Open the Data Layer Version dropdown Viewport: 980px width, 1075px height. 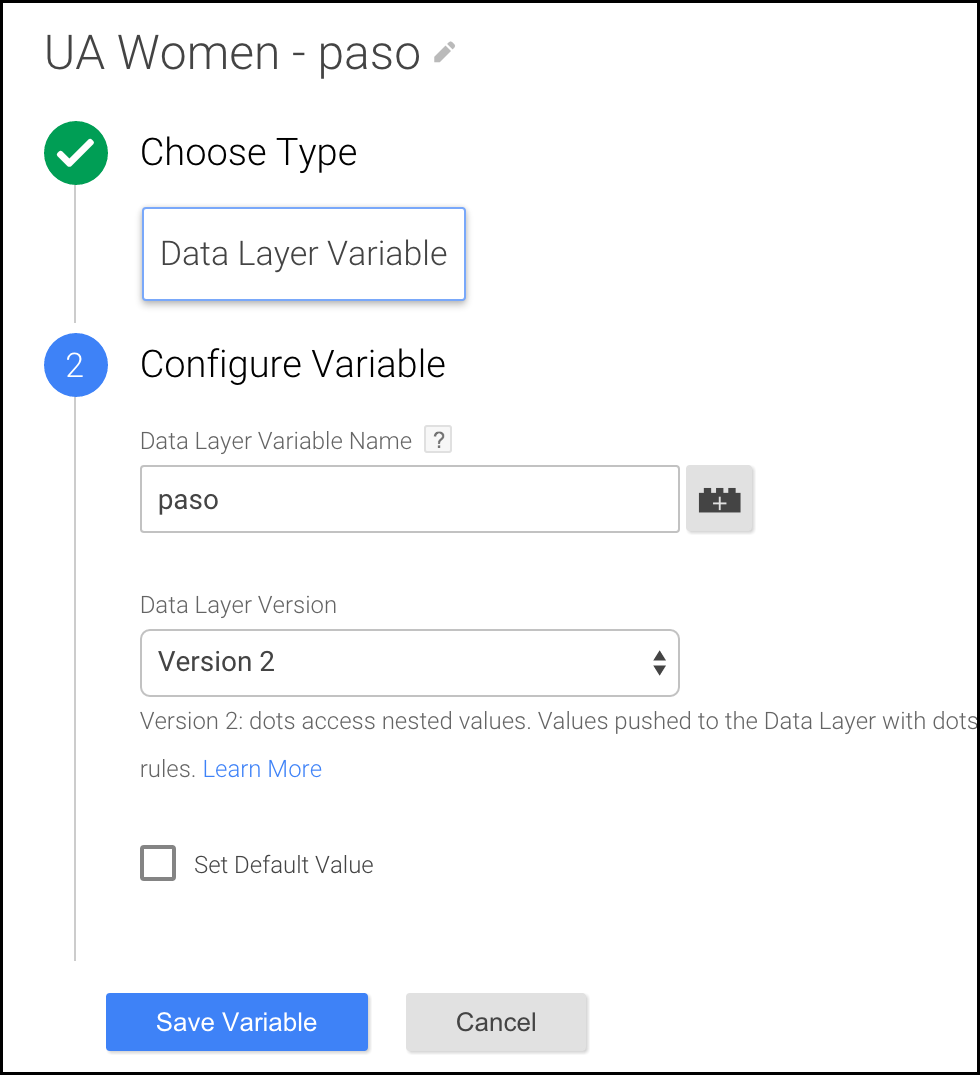point(409,663)
